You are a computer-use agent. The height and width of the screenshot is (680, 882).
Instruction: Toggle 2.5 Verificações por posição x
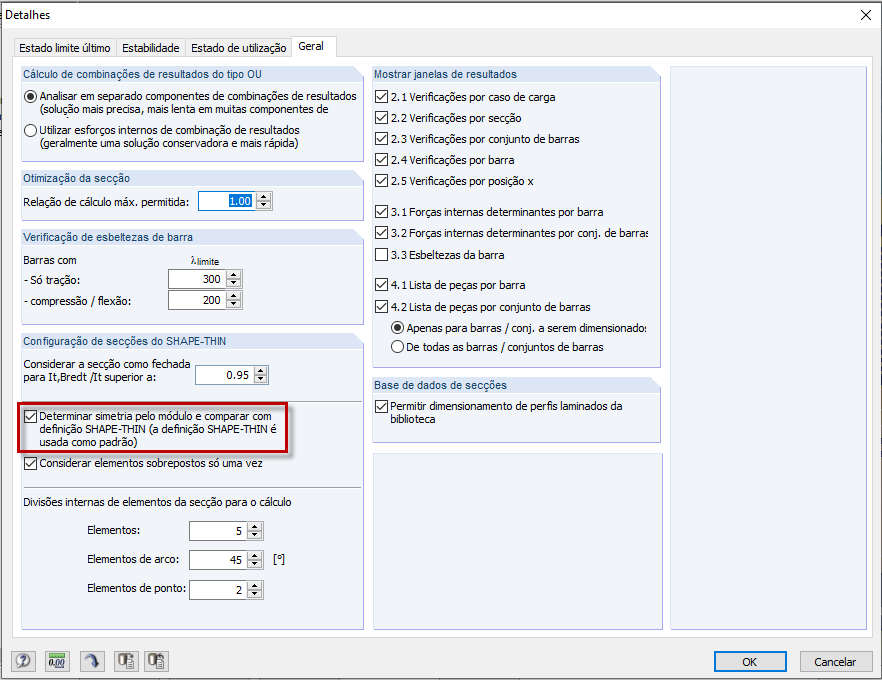381,181
